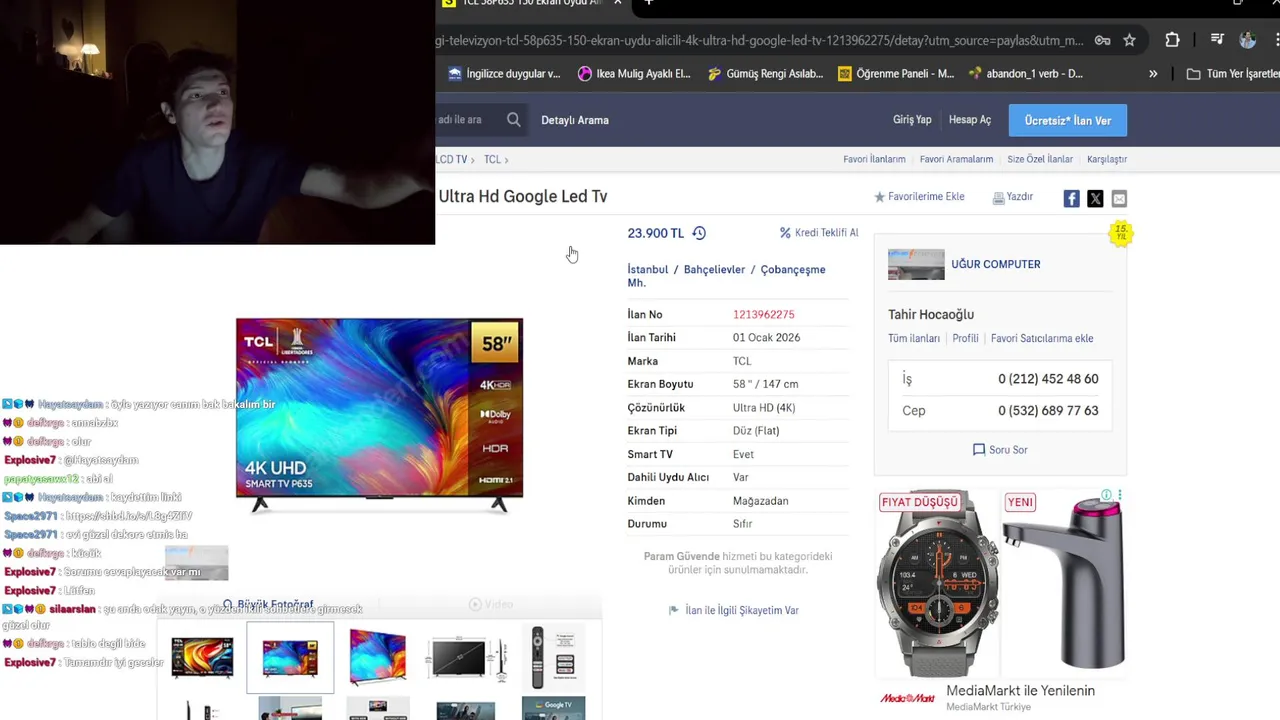Viewport: 1280px width, 720px height.
Task: Click Hesap Aç link
Action: pos(970,120)
